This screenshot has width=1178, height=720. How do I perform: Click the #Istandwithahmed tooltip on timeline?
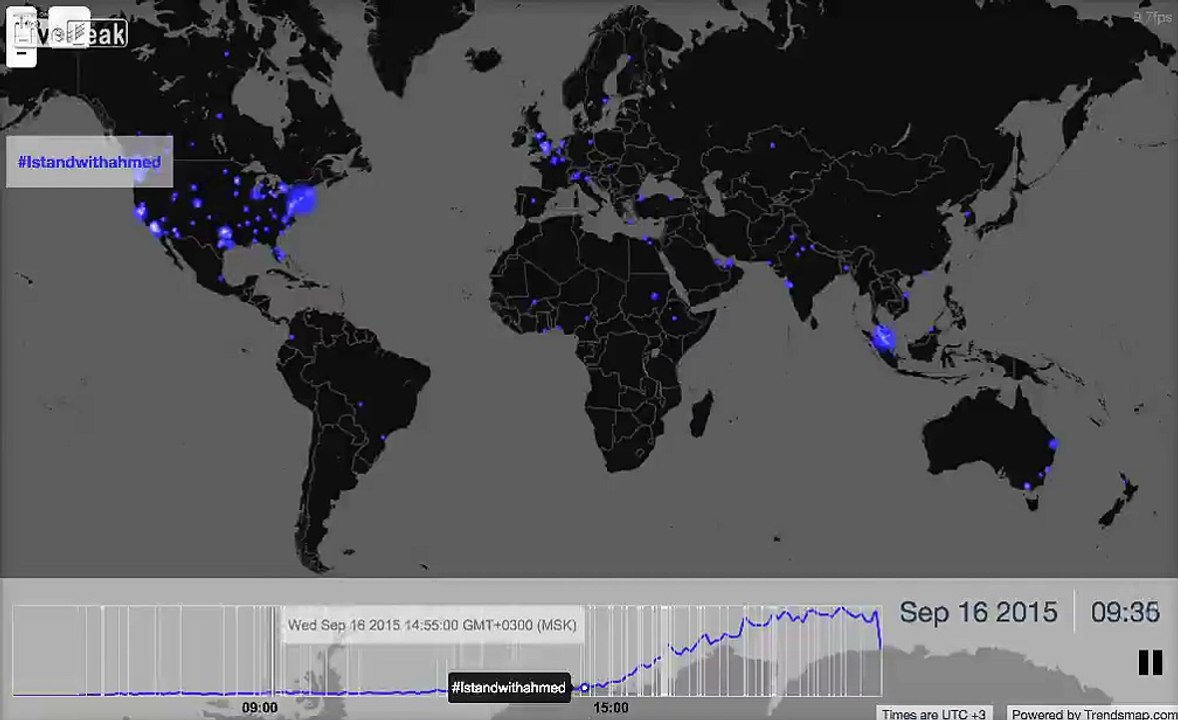[x=509, y=687]
